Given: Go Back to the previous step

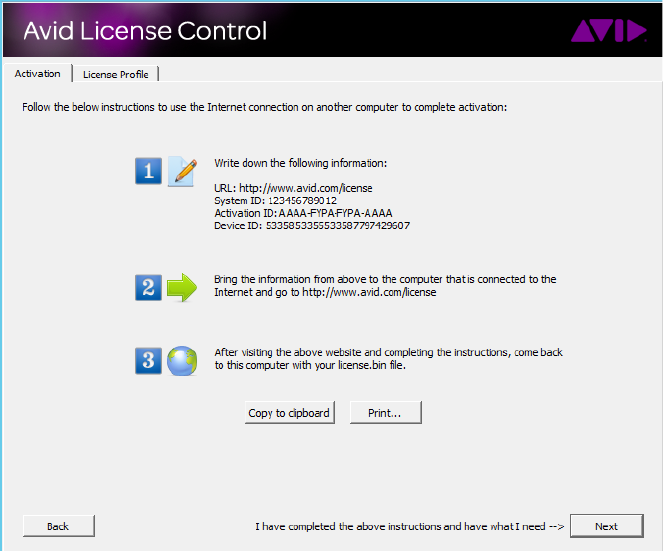Looking at the screenshot, I should (x=58, y=526).
